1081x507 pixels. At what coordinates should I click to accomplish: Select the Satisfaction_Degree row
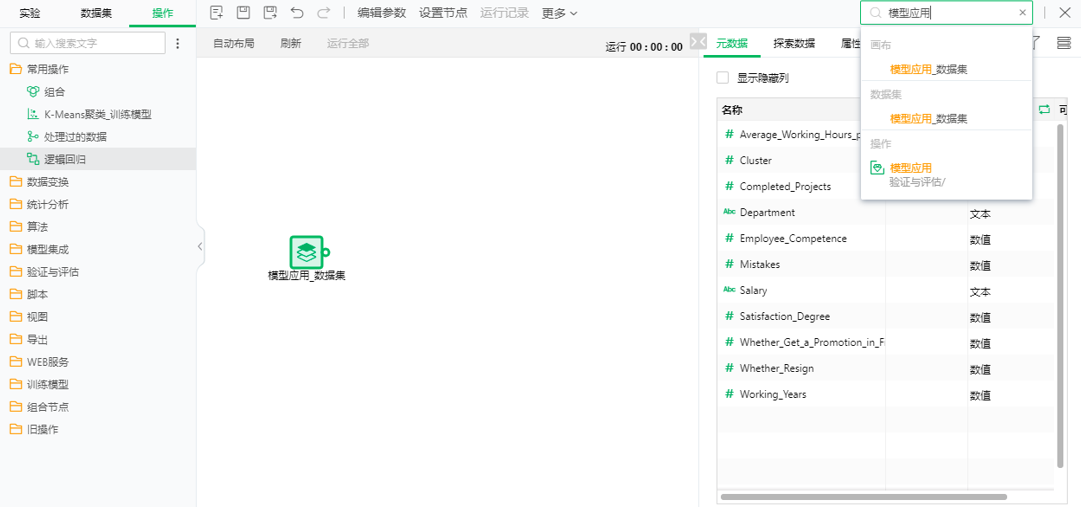pos(886,317)
